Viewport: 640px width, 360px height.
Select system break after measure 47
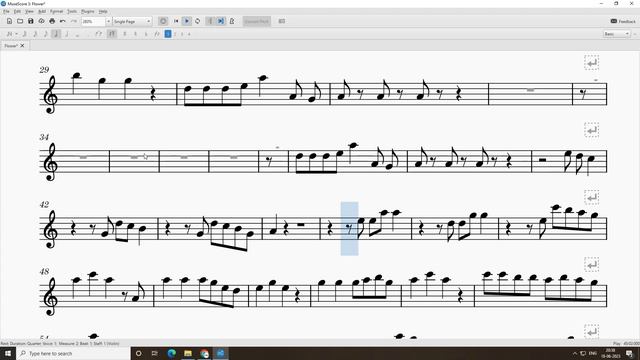(591, 197)
